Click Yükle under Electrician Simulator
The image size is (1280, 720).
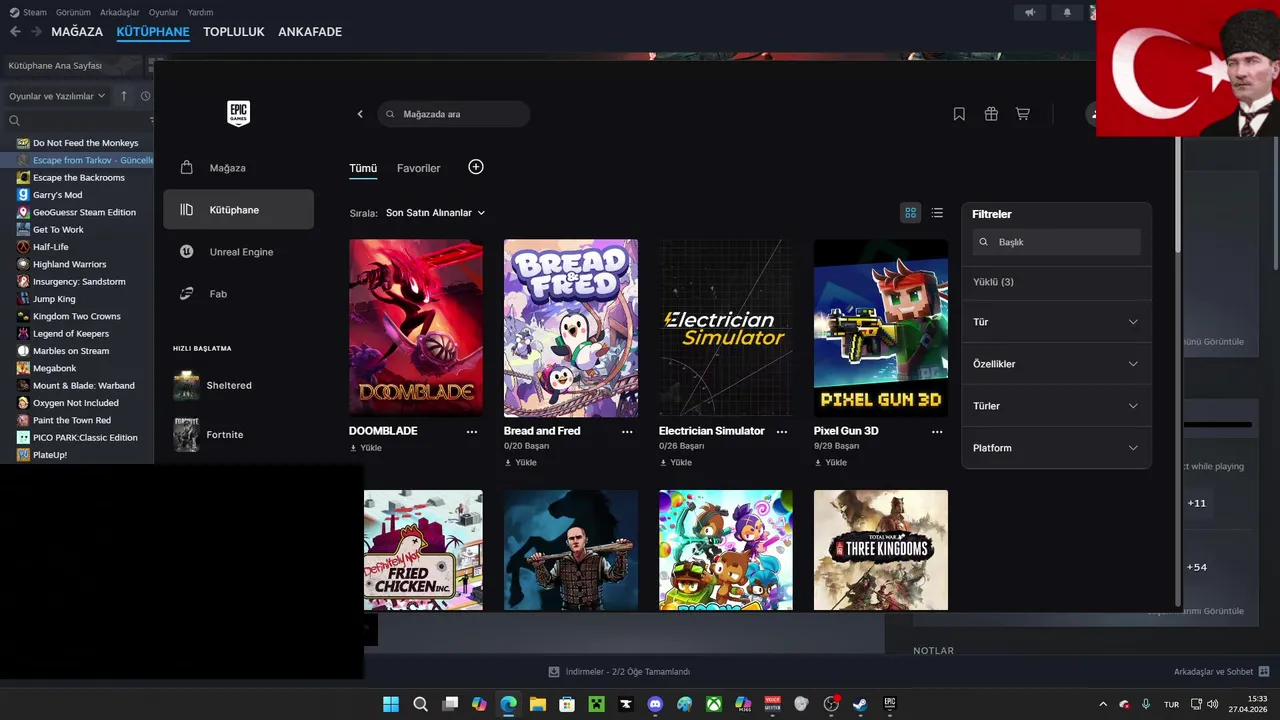click(676, 462)
